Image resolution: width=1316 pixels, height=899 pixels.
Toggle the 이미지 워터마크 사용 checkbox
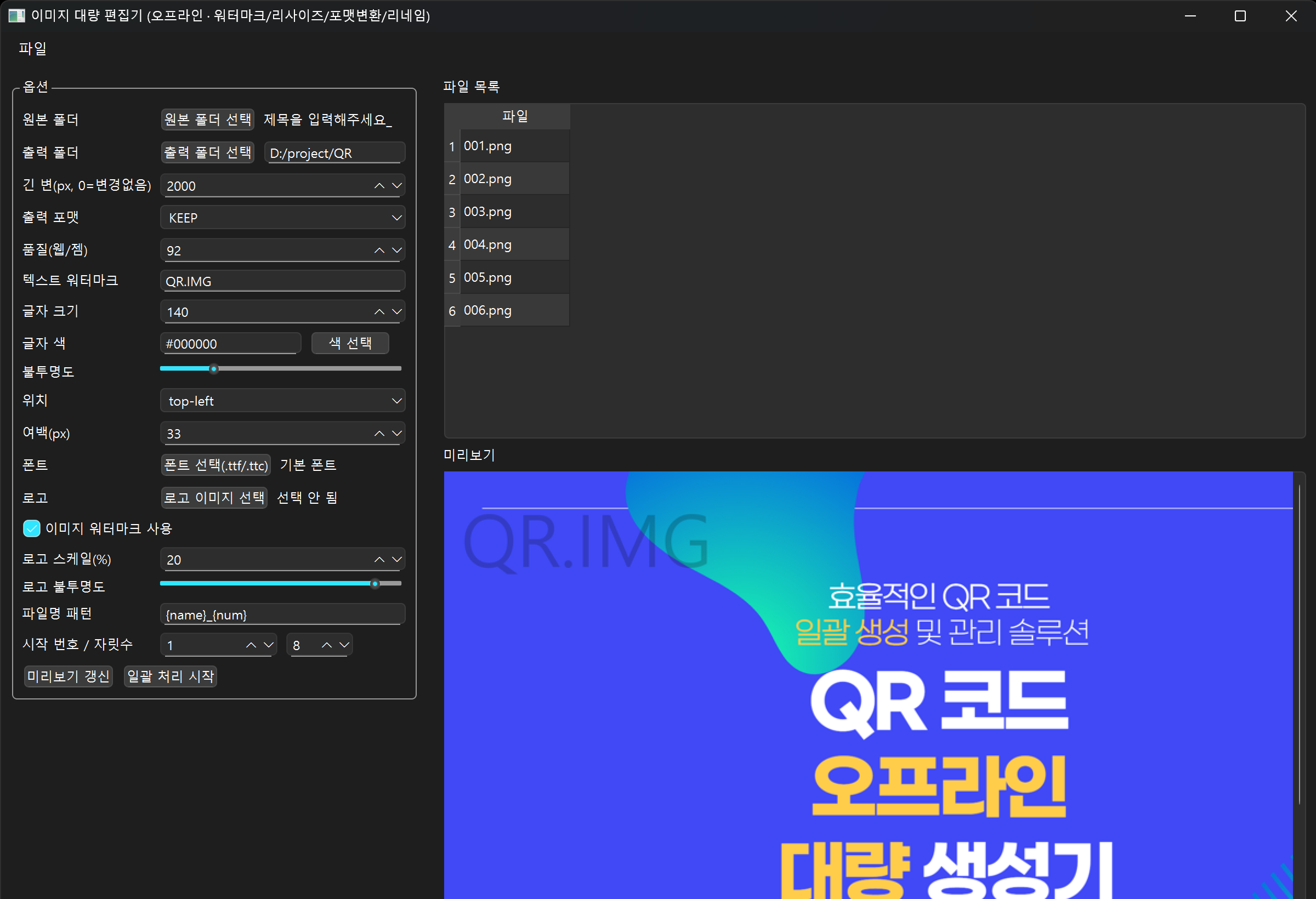(x=32, y=528)
